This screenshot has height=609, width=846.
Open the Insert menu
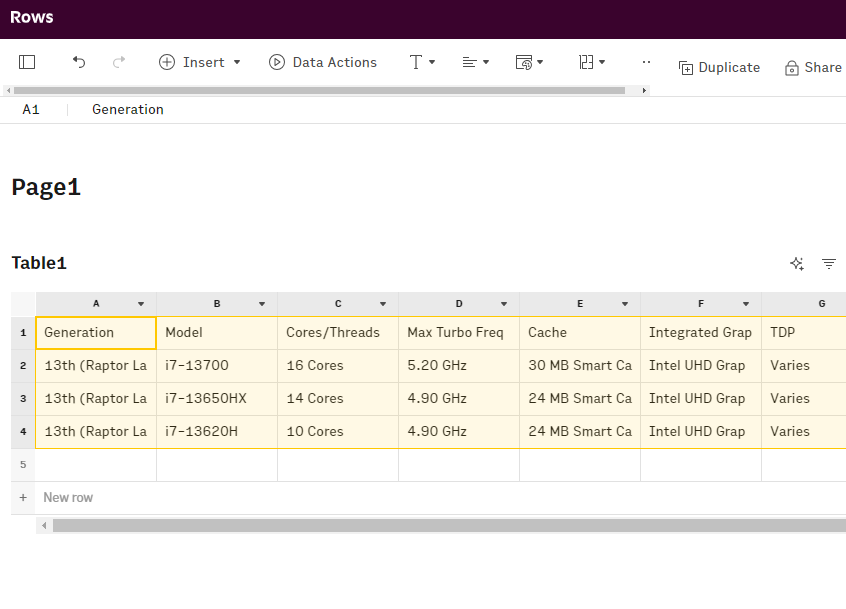(x=200, y=62)
